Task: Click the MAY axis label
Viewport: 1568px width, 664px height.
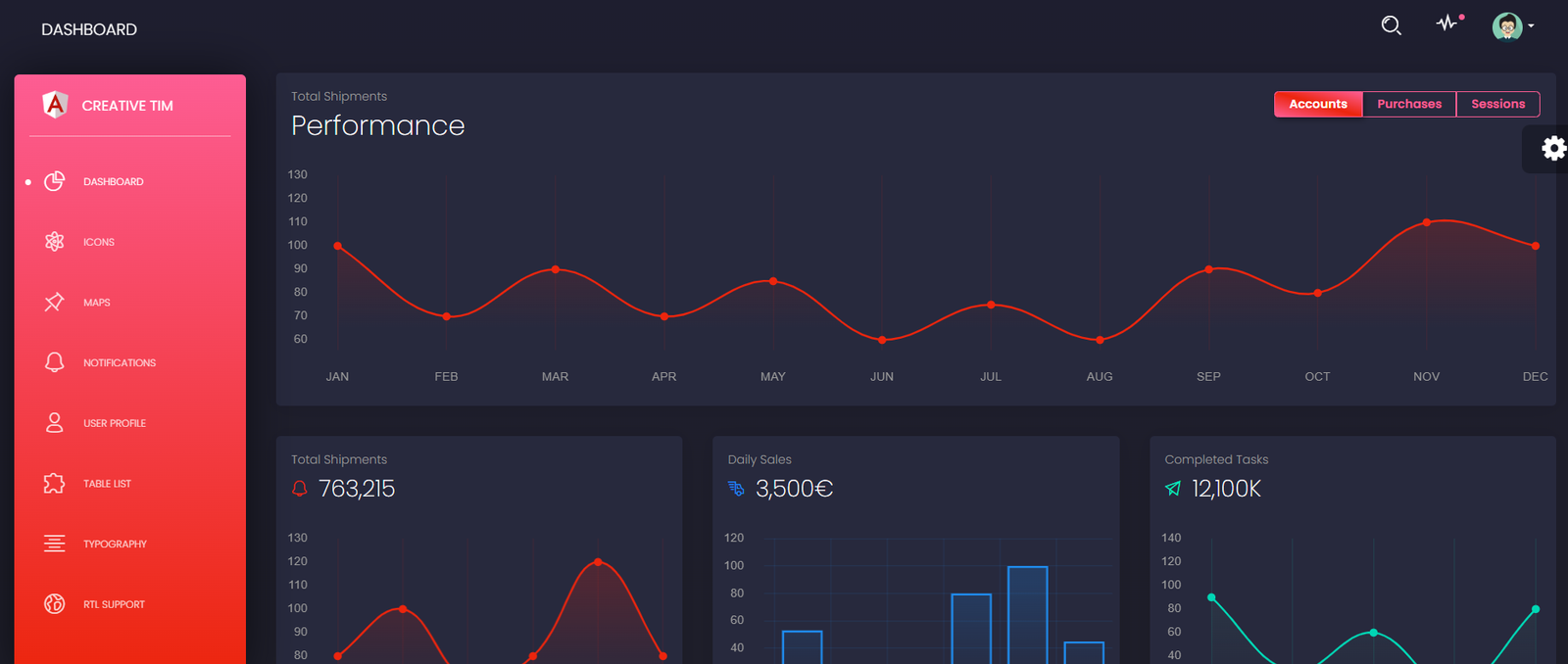Action: [x=773, y=376]
